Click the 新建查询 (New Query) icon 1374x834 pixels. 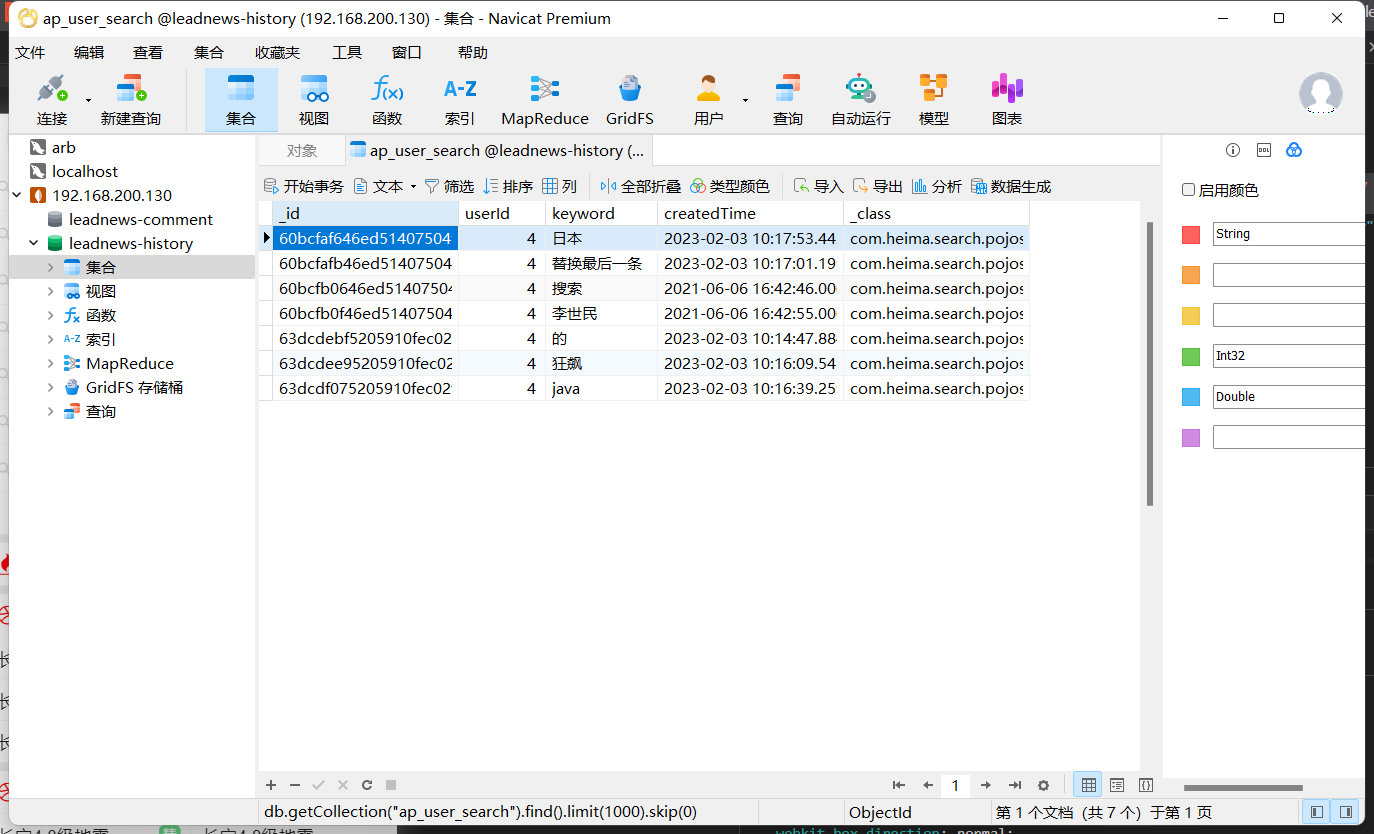130,99
